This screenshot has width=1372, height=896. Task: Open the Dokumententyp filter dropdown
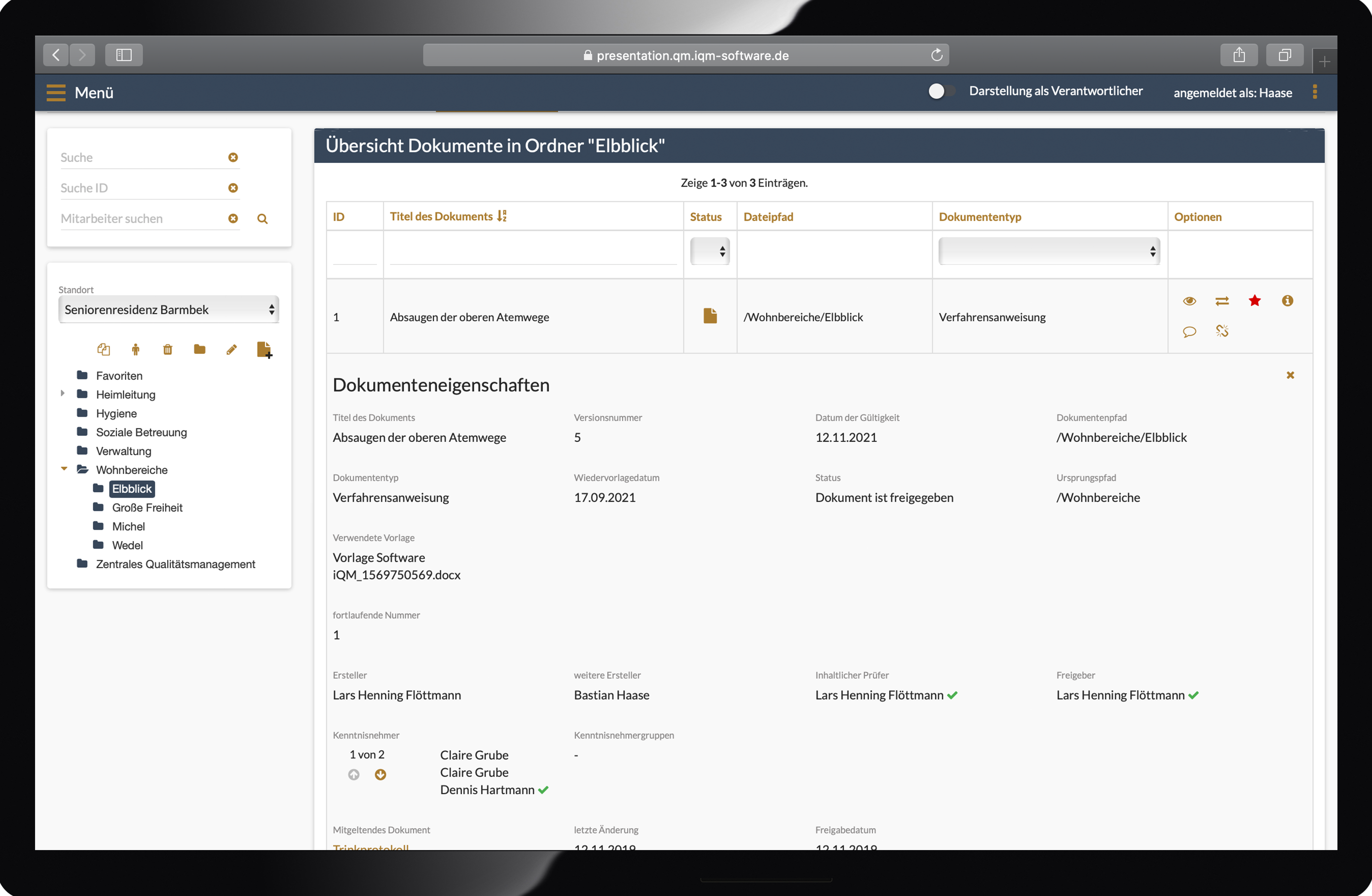1049,251
